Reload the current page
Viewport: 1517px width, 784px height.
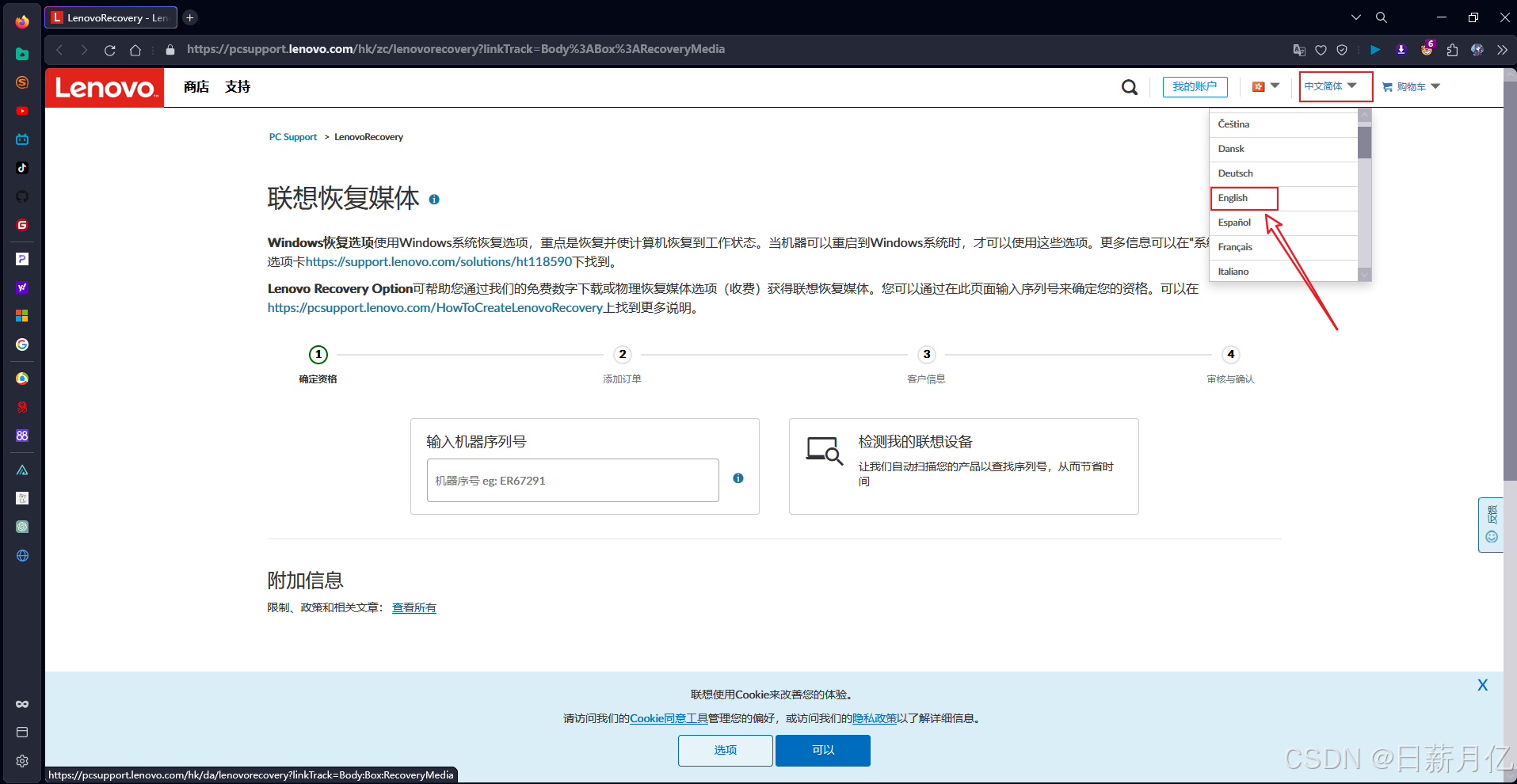pos(110,50)
